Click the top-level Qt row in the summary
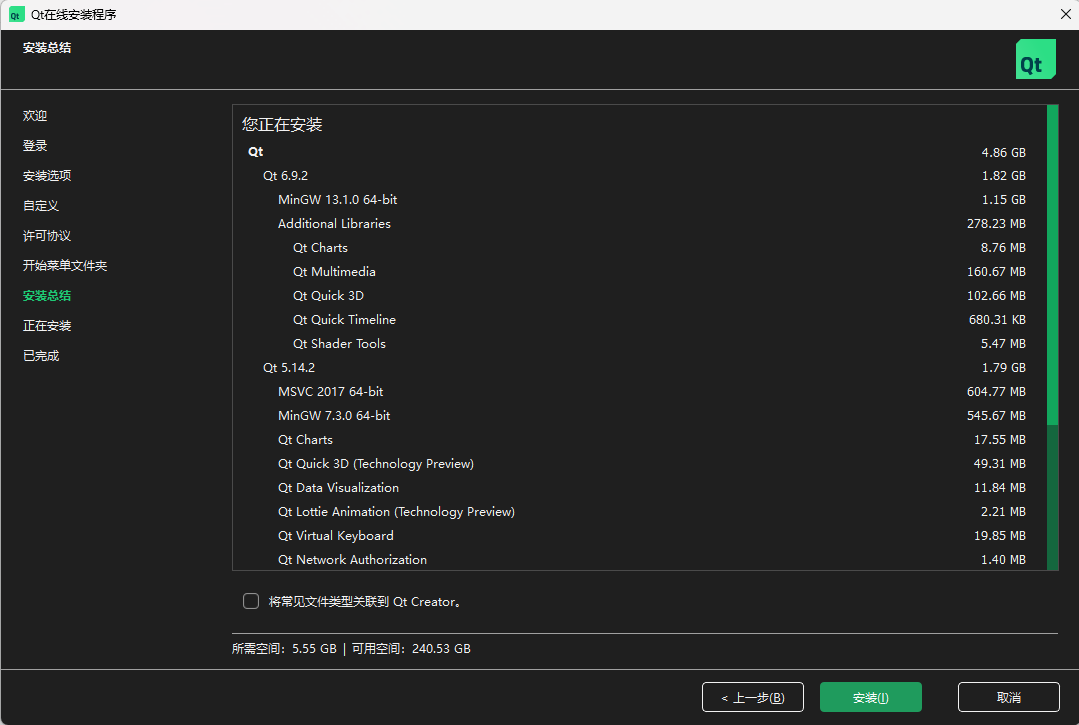The height and width of the screenshot is (725, 1079). [x=639, y=152]
